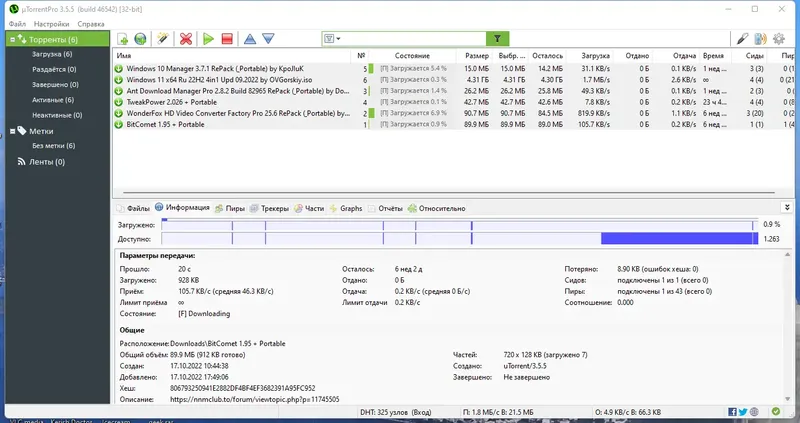Click the info pane scrollbar down arrow
Viewport: 800px width, 423px height.
pos(787,399)
